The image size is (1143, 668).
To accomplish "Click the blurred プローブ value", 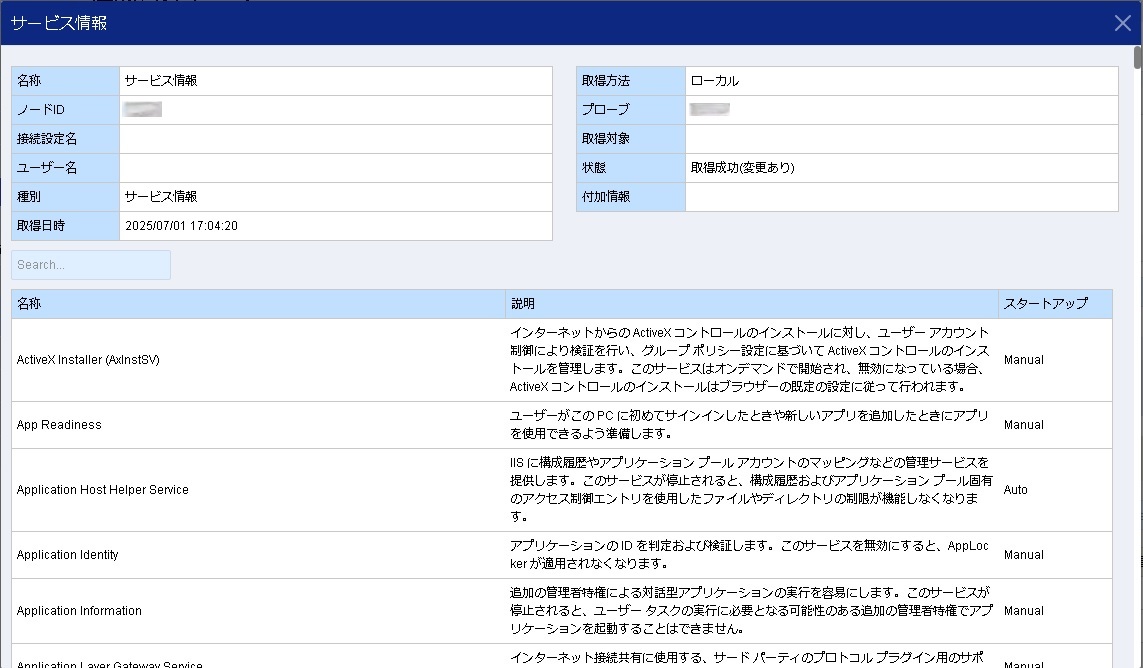I will point(710,109).
